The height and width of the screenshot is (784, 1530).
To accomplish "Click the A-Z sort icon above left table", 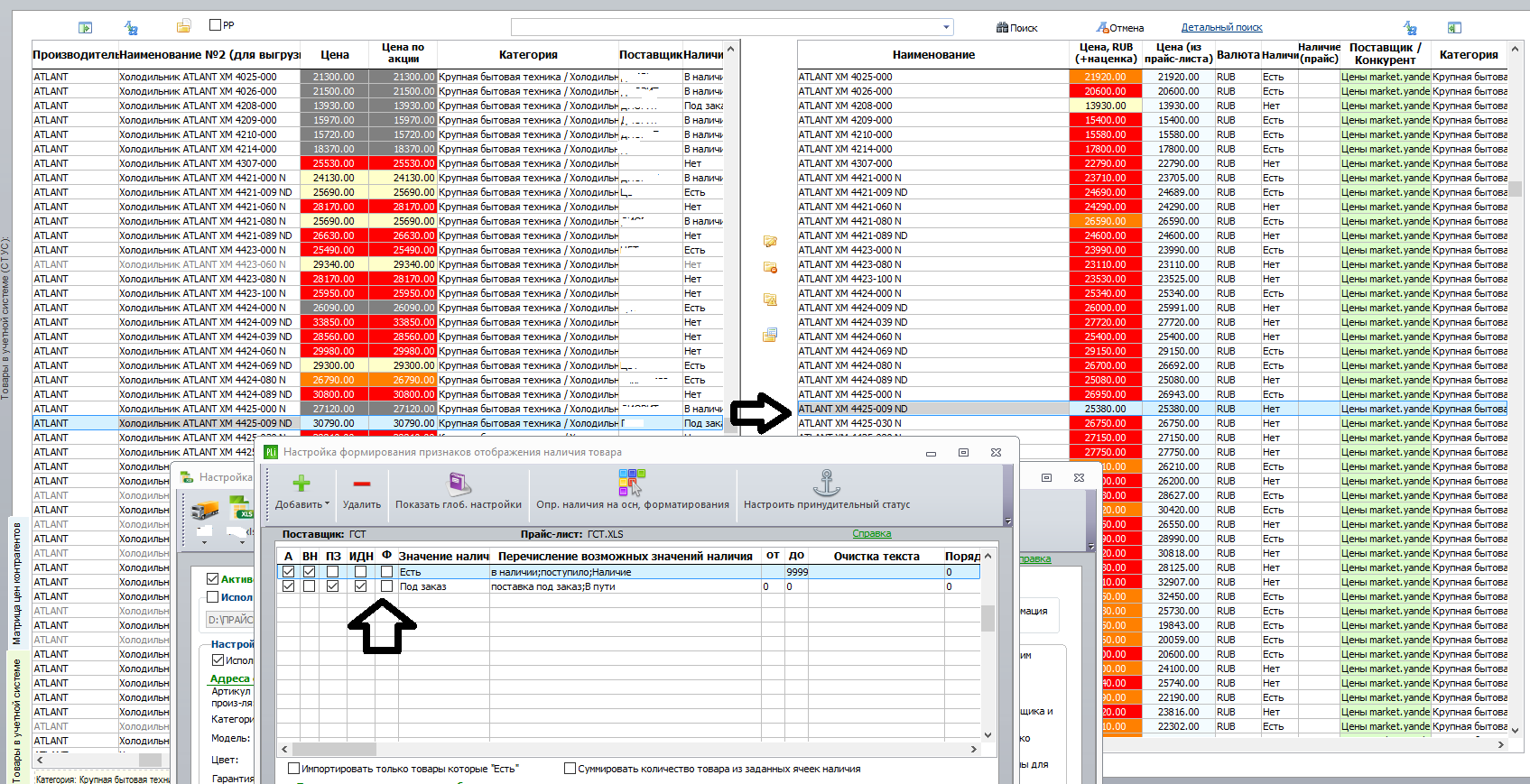I will tap(132, 28).
